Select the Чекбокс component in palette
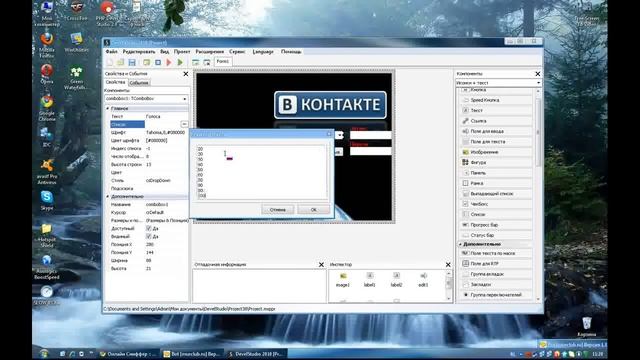The height and width of the screenshot is (360, 640). click(x=497, y=204)
